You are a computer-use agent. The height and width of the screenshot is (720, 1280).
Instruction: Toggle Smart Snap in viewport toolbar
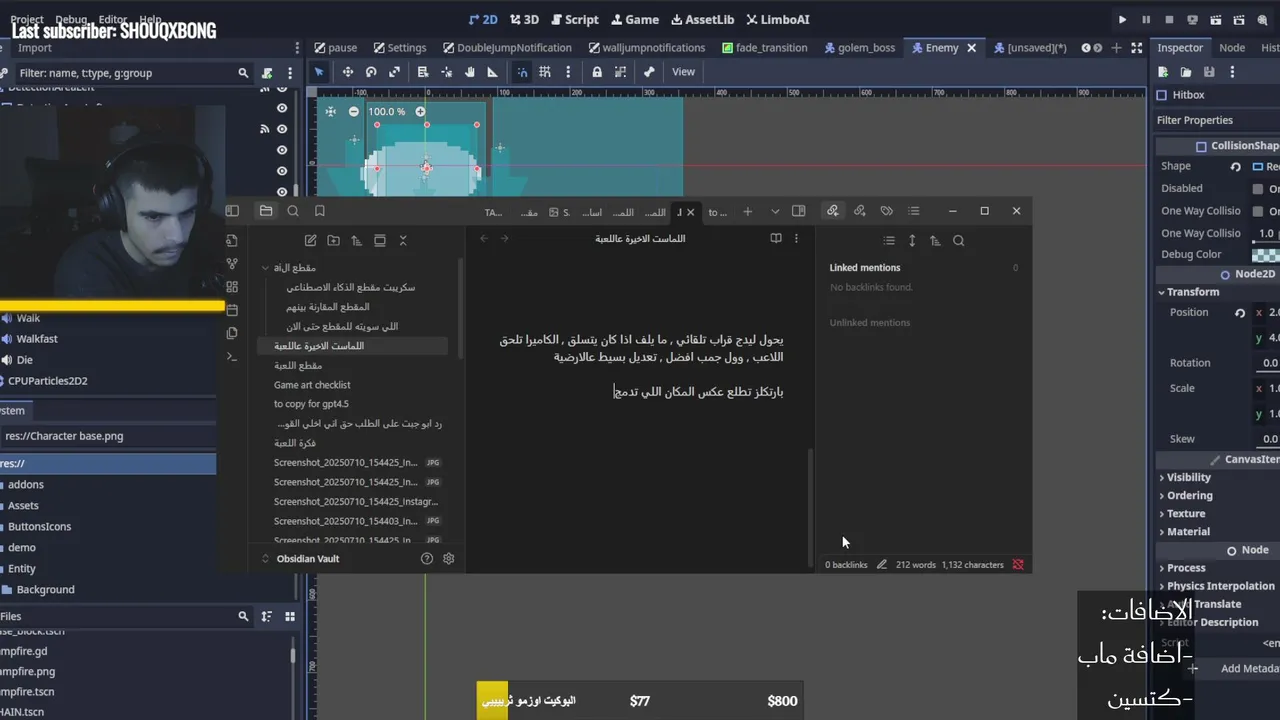click(522, 72)
